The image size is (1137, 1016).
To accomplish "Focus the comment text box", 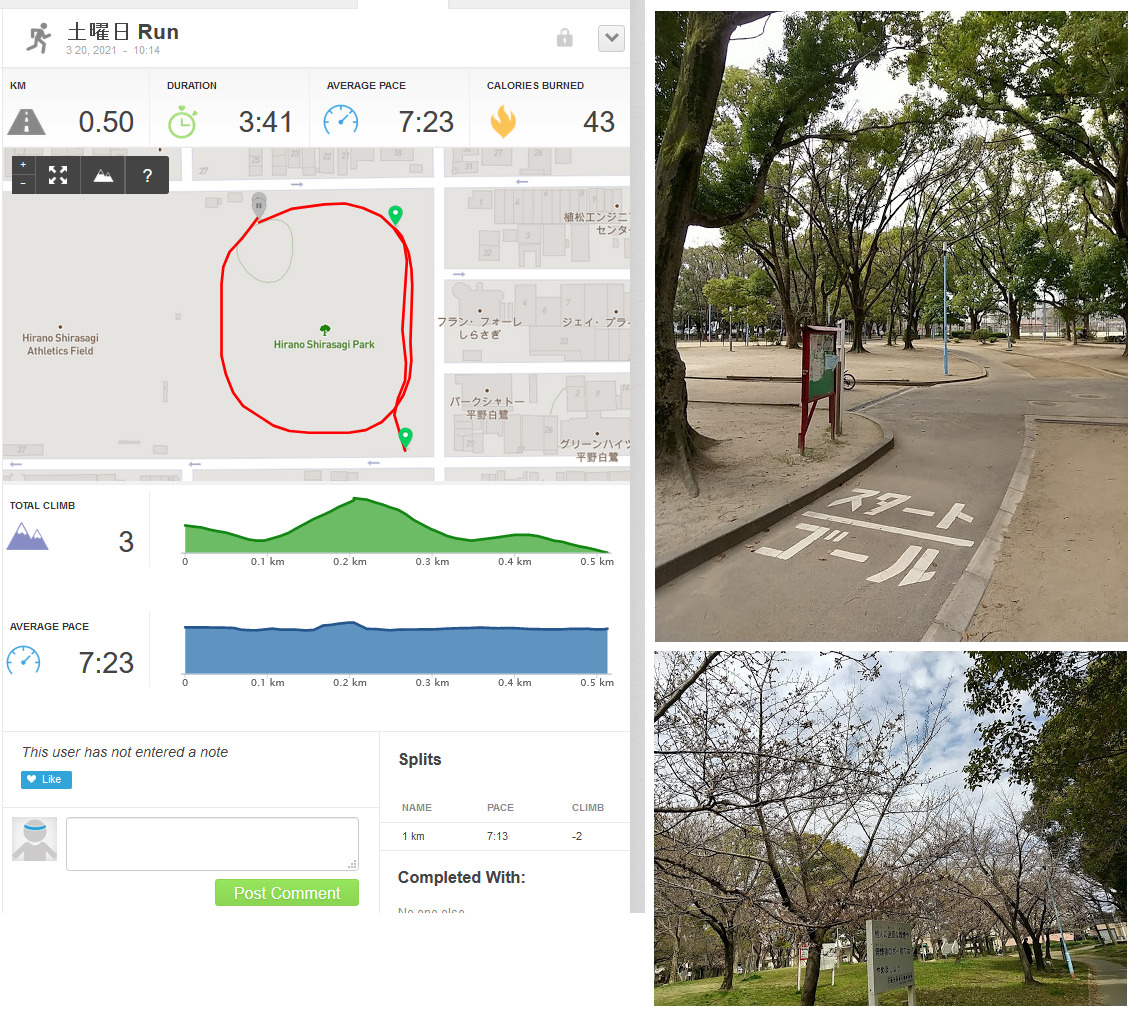I will pos(212,843).
